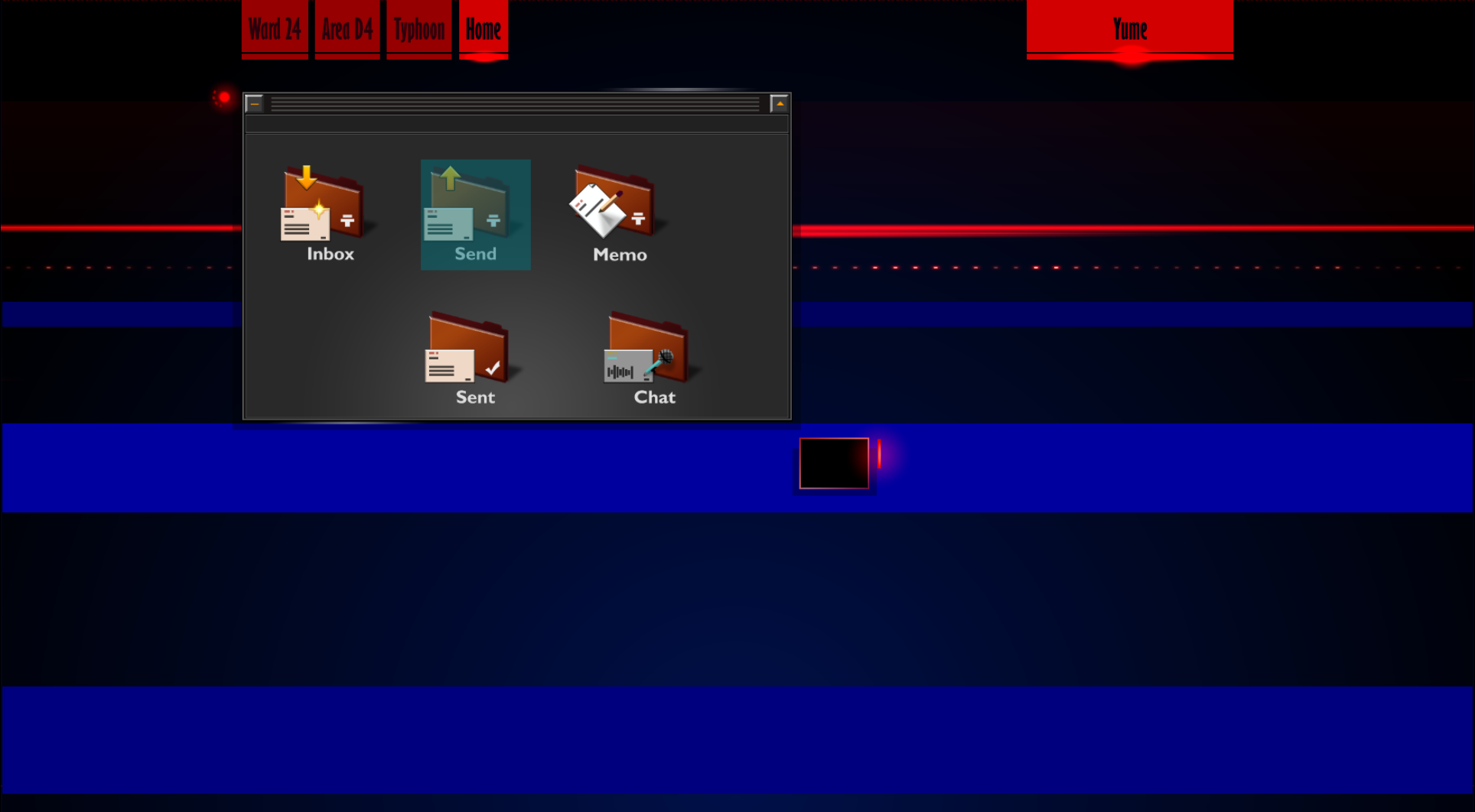Select the Typhoon tab
The height and width of the screenshot is (812, 1475).
(x=419, y=29)
